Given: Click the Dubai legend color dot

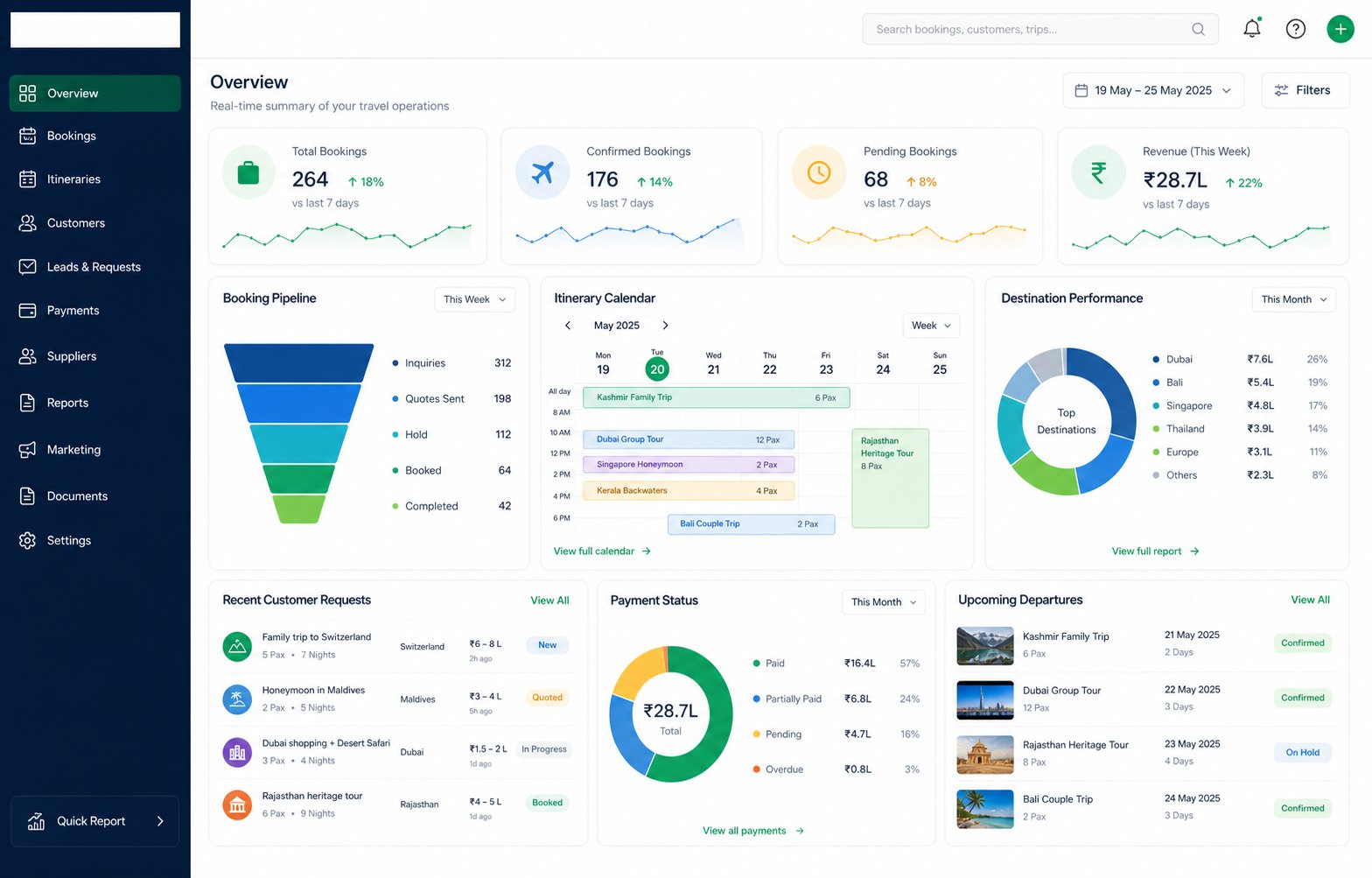Looking at the screenshot, I should pos(1156,360).
